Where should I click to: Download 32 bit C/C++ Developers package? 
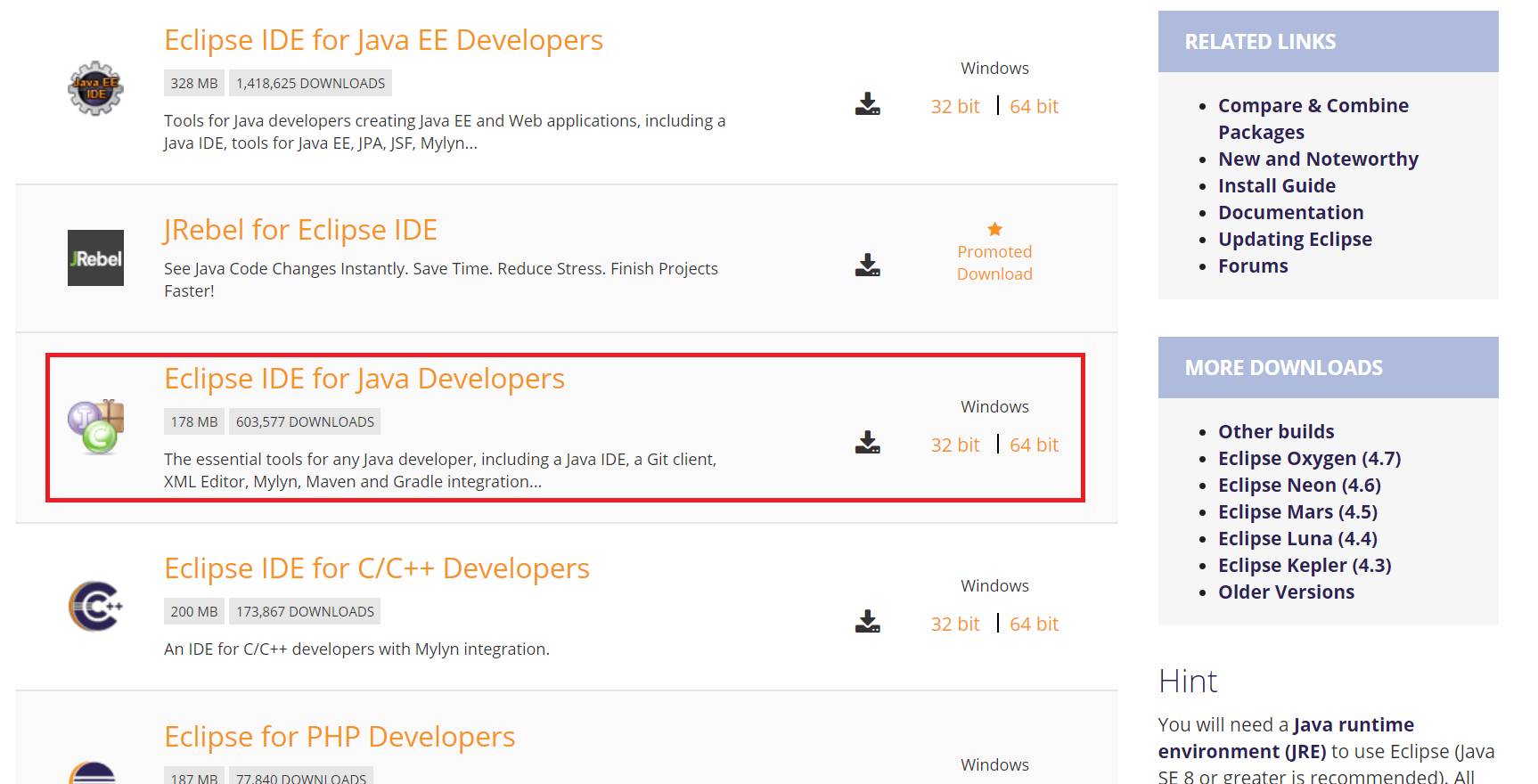coord(955,624)
